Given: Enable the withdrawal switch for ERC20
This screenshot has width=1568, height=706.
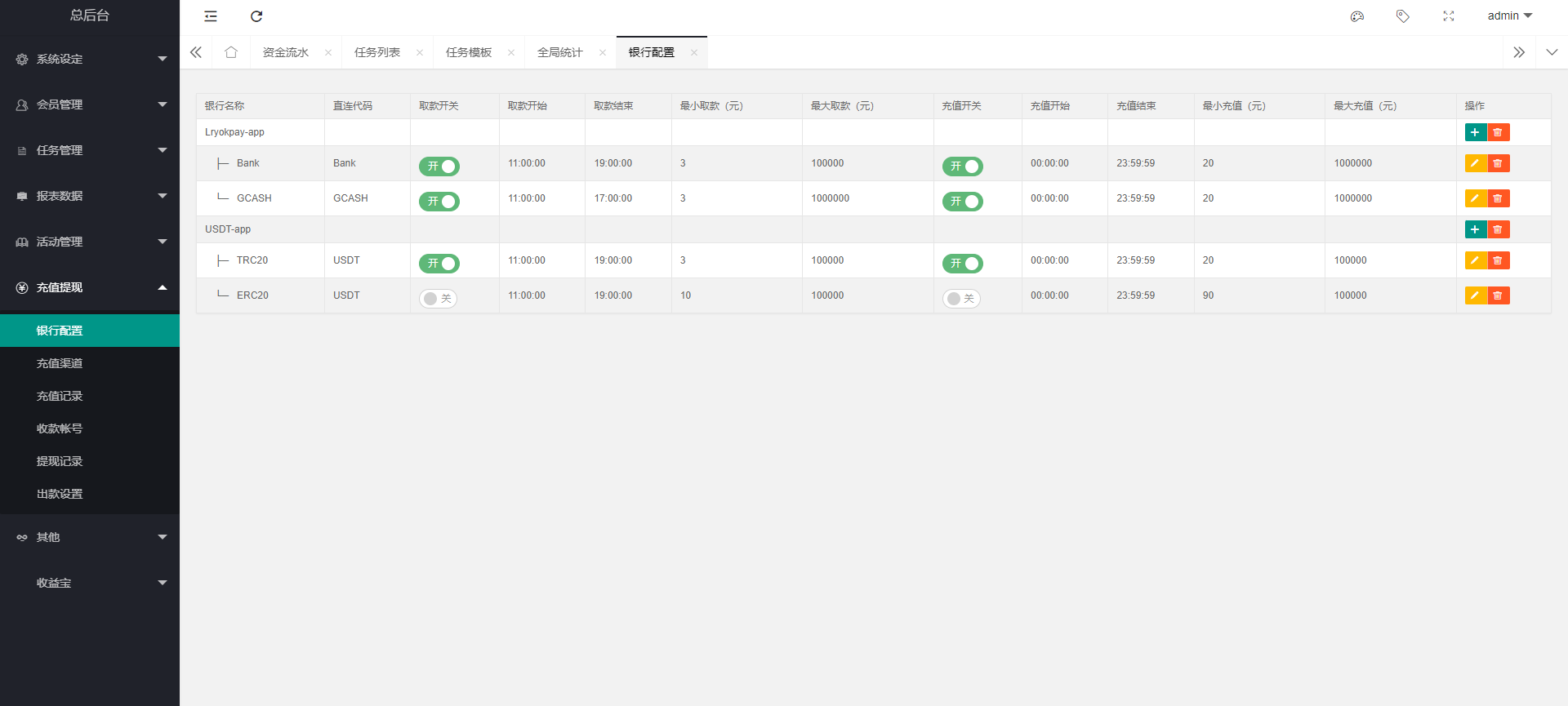Looking at the screenshot, I should 439,299.
